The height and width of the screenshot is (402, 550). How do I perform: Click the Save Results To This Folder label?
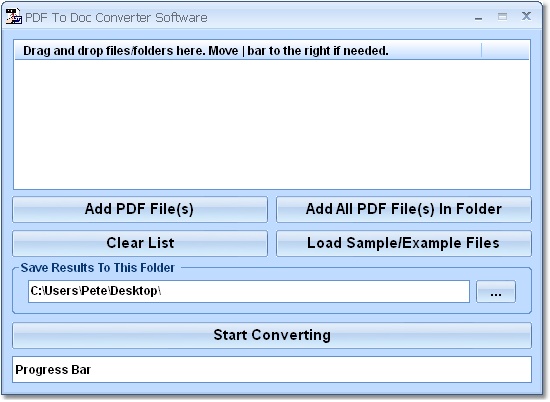pos(98,268)
